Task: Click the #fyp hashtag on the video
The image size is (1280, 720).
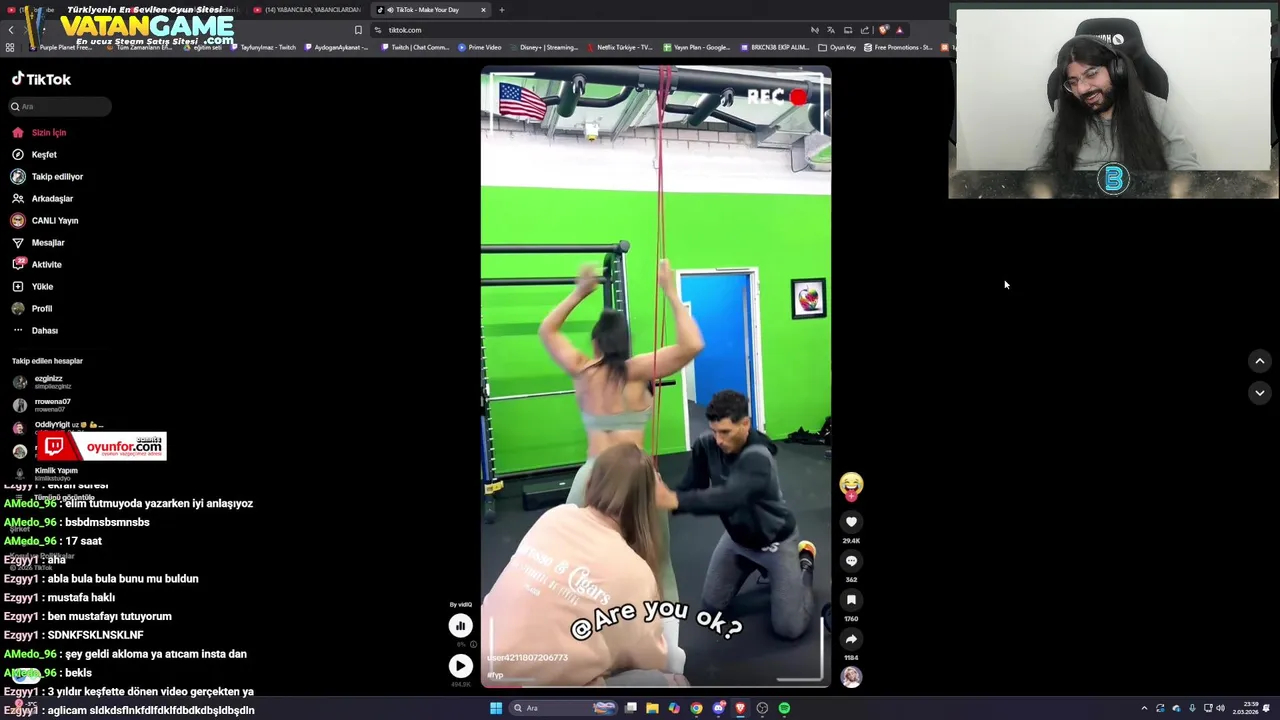Action: (x=495, y=675)
